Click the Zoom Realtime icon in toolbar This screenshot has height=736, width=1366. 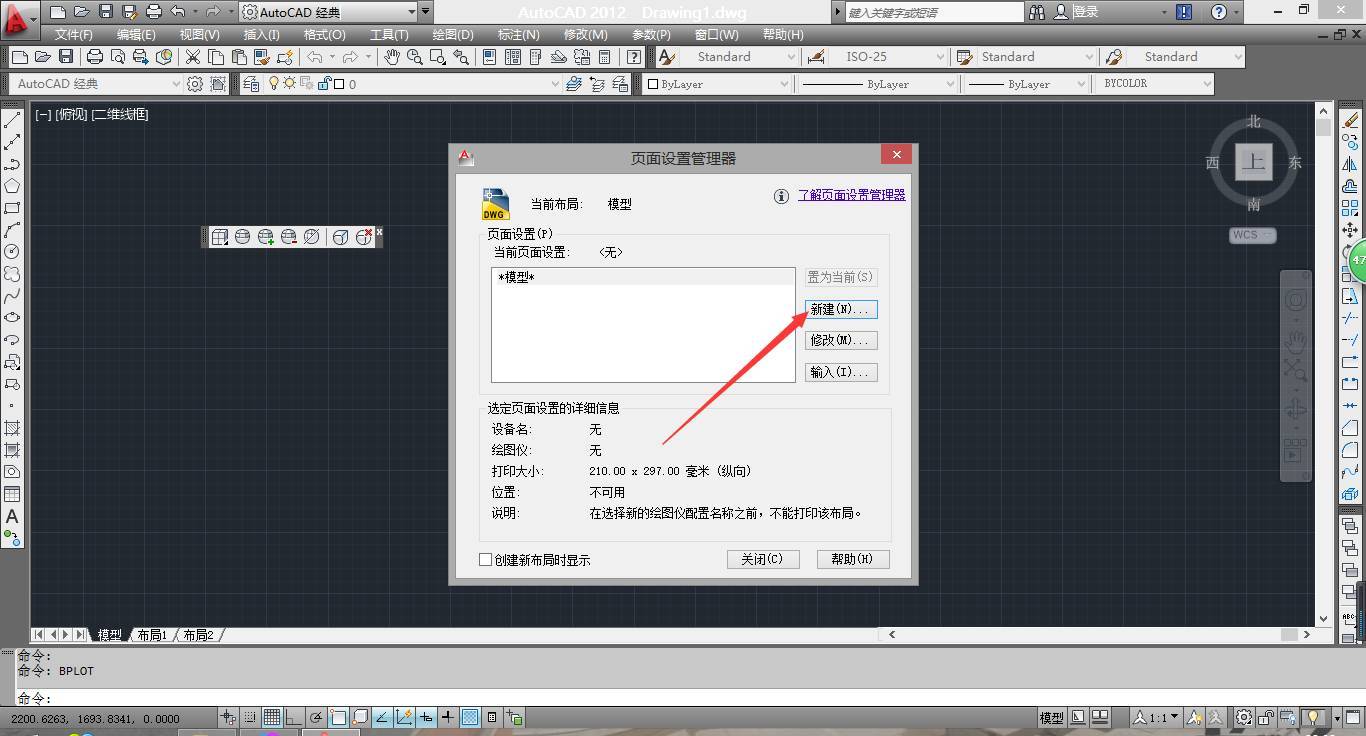pos(414,57)
